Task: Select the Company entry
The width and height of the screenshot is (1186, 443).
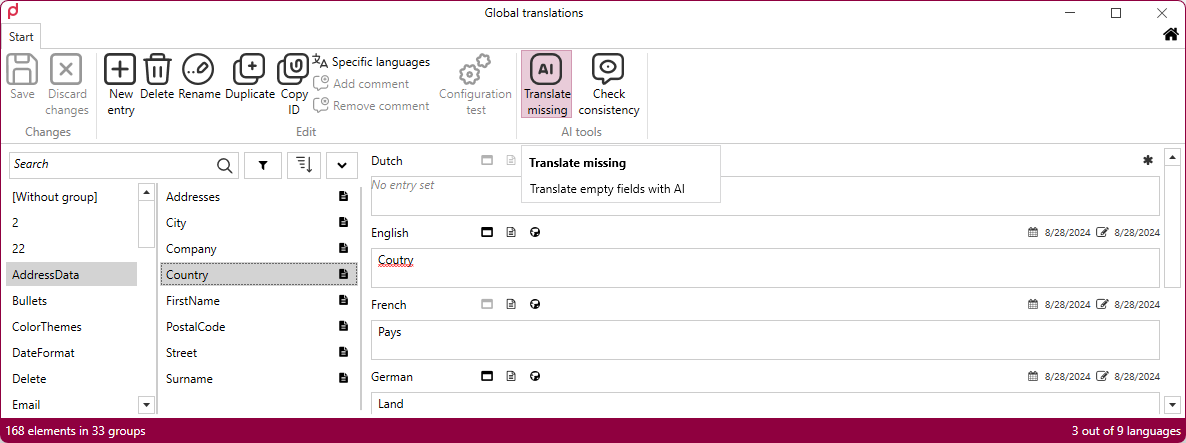Action: tap(259, 249)
